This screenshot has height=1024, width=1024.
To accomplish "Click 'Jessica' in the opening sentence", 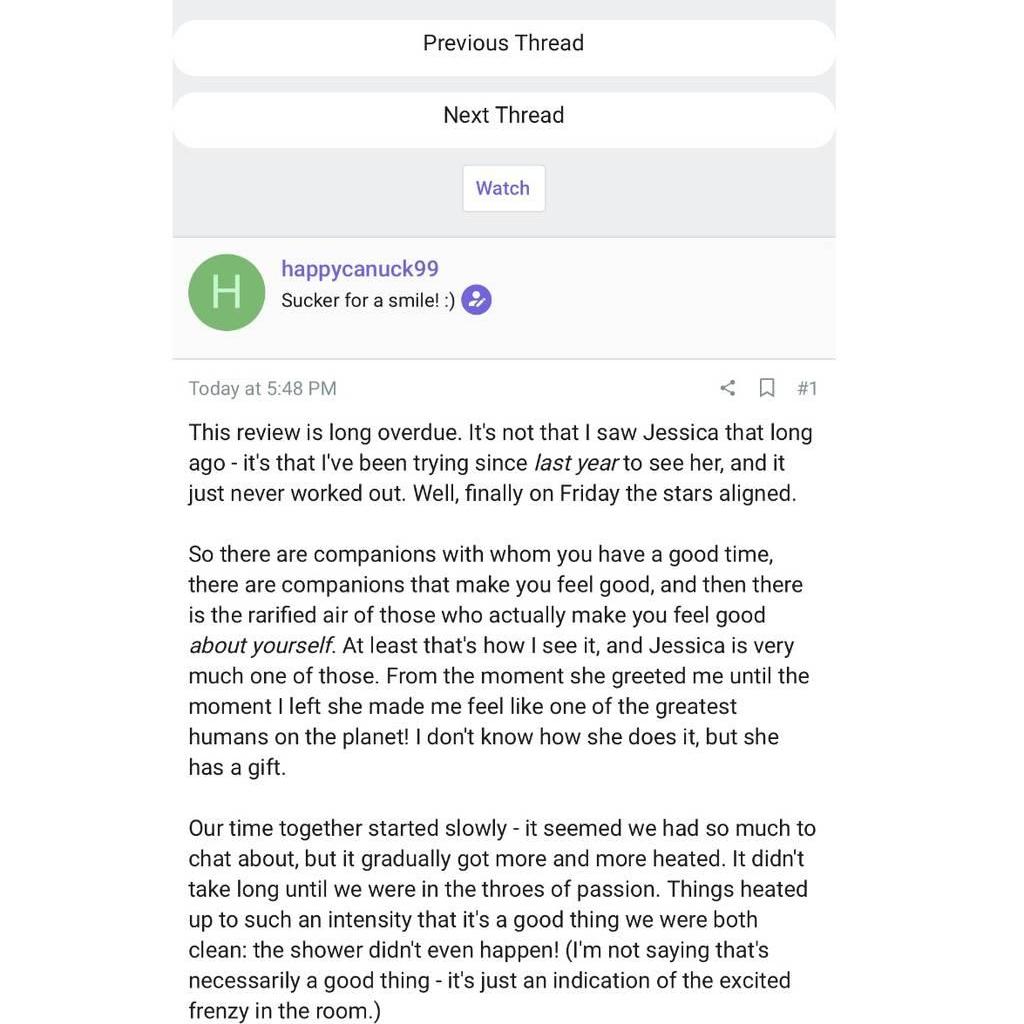I will pos(680,433).
